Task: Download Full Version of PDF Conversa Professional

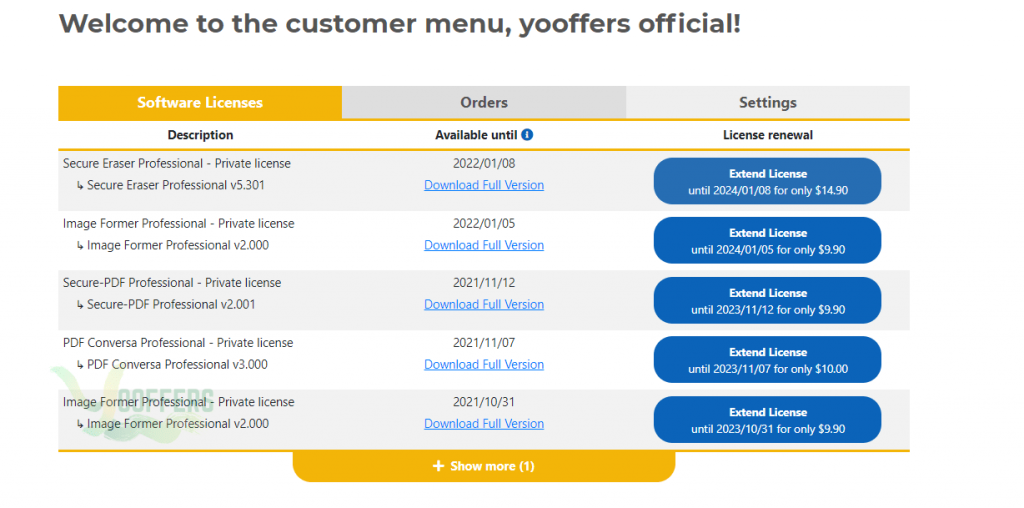Action: (x=484, y=365)
